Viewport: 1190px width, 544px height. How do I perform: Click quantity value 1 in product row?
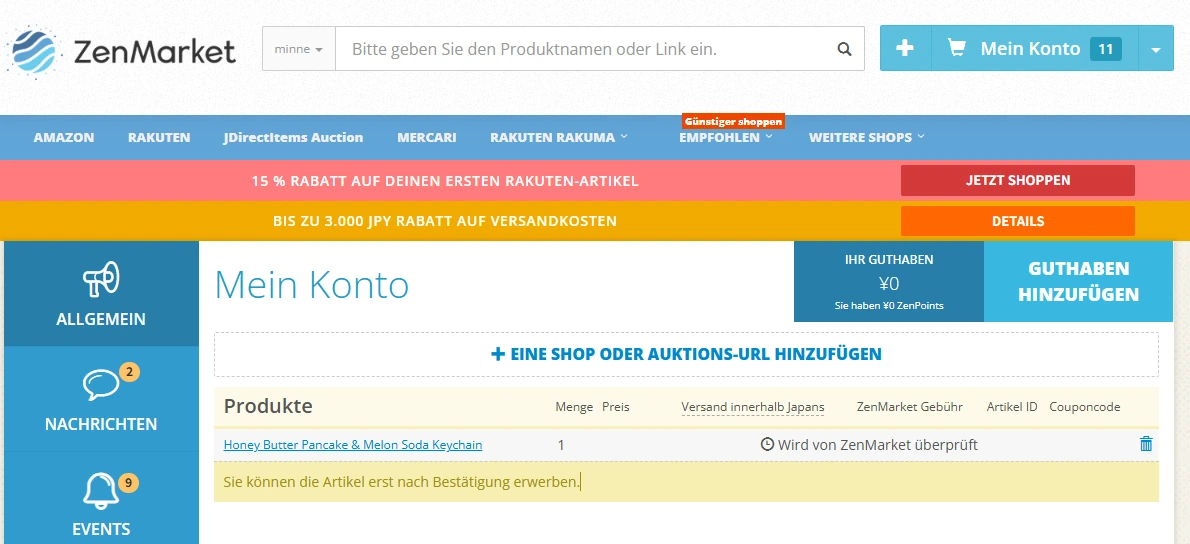[x=561, y=445]
